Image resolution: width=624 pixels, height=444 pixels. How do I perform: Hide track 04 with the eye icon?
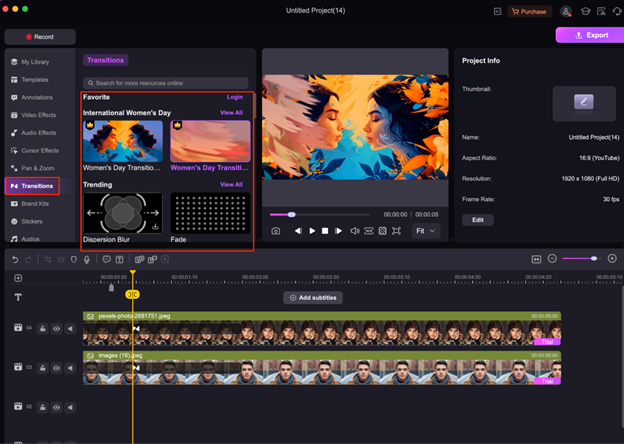[57, 329]
